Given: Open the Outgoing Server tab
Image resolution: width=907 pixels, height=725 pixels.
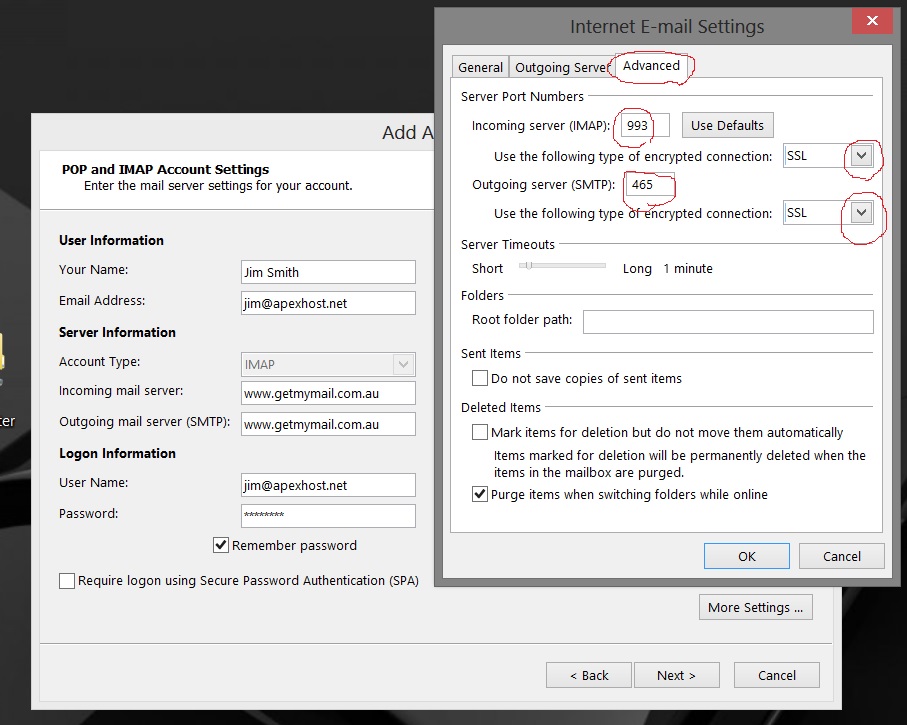Looking at the screenshot, I should 560,67.
